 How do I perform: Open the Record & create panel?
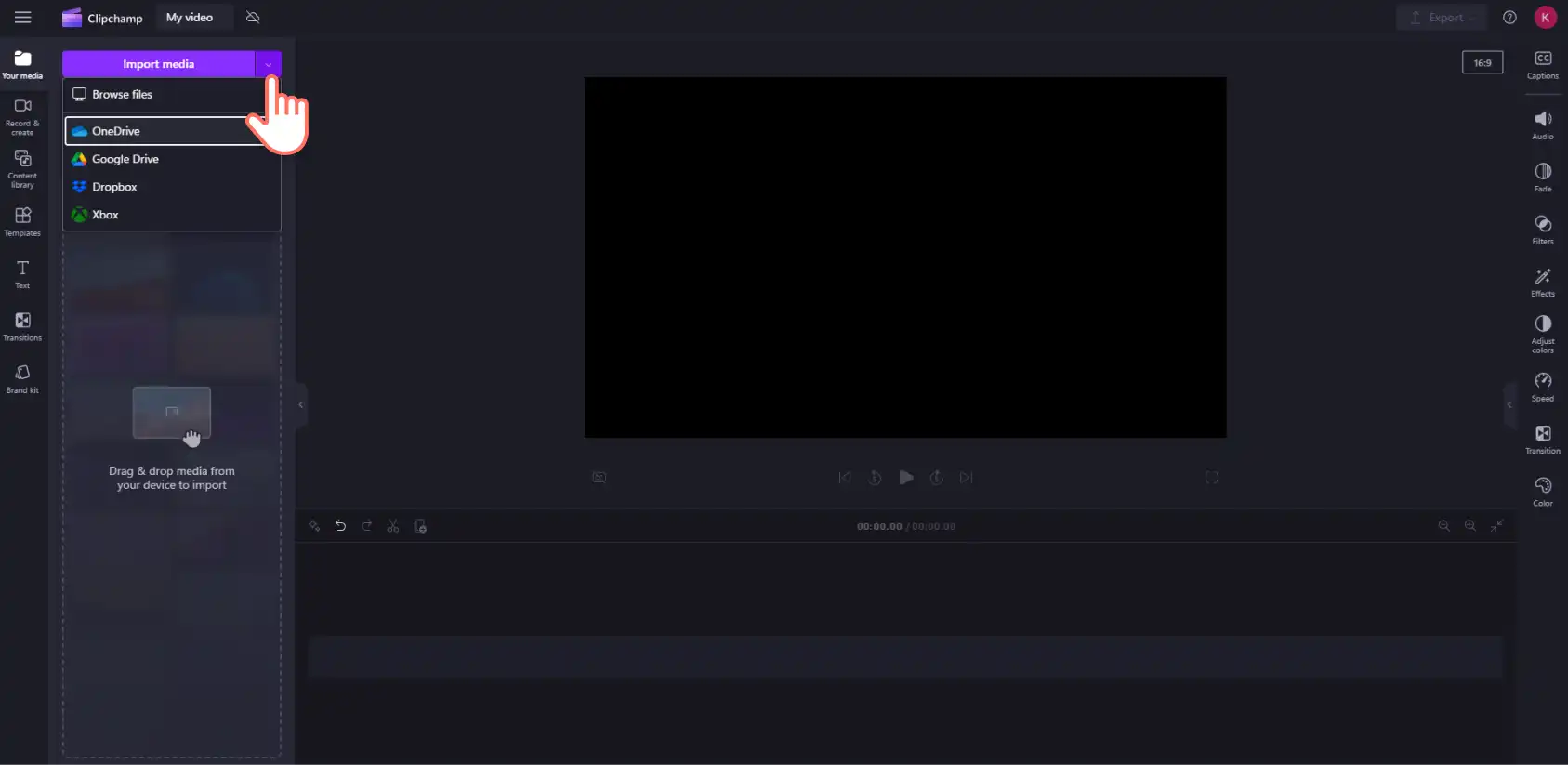coord(22,116)
